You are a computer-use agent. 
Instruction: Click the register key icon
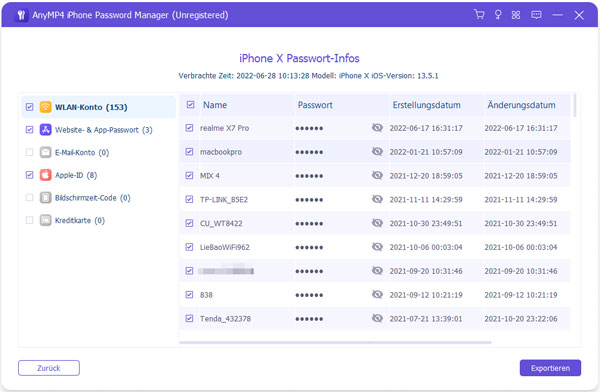(498, 15)
